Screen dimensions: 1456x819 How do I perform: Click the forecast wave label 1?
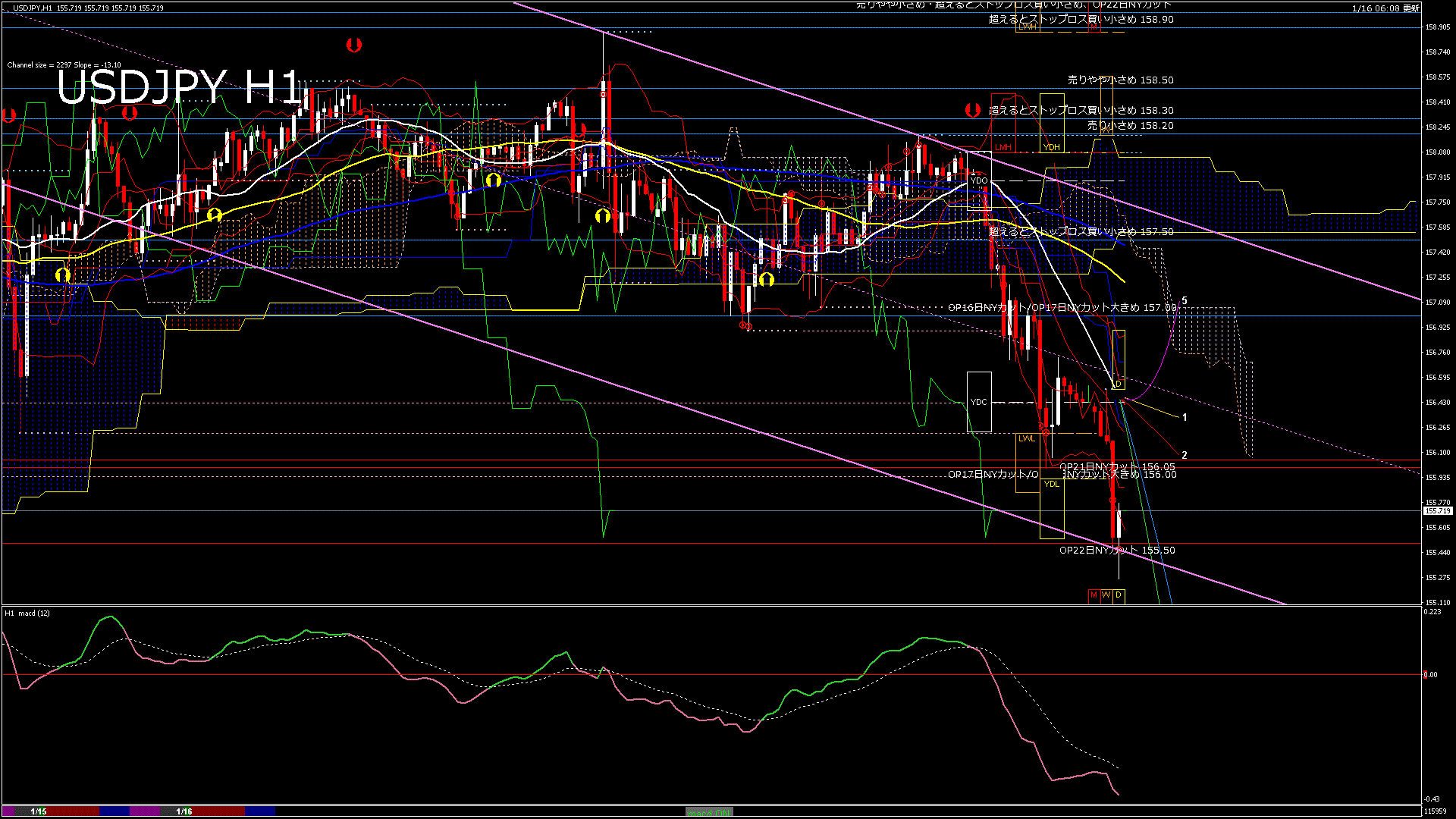1185,417
